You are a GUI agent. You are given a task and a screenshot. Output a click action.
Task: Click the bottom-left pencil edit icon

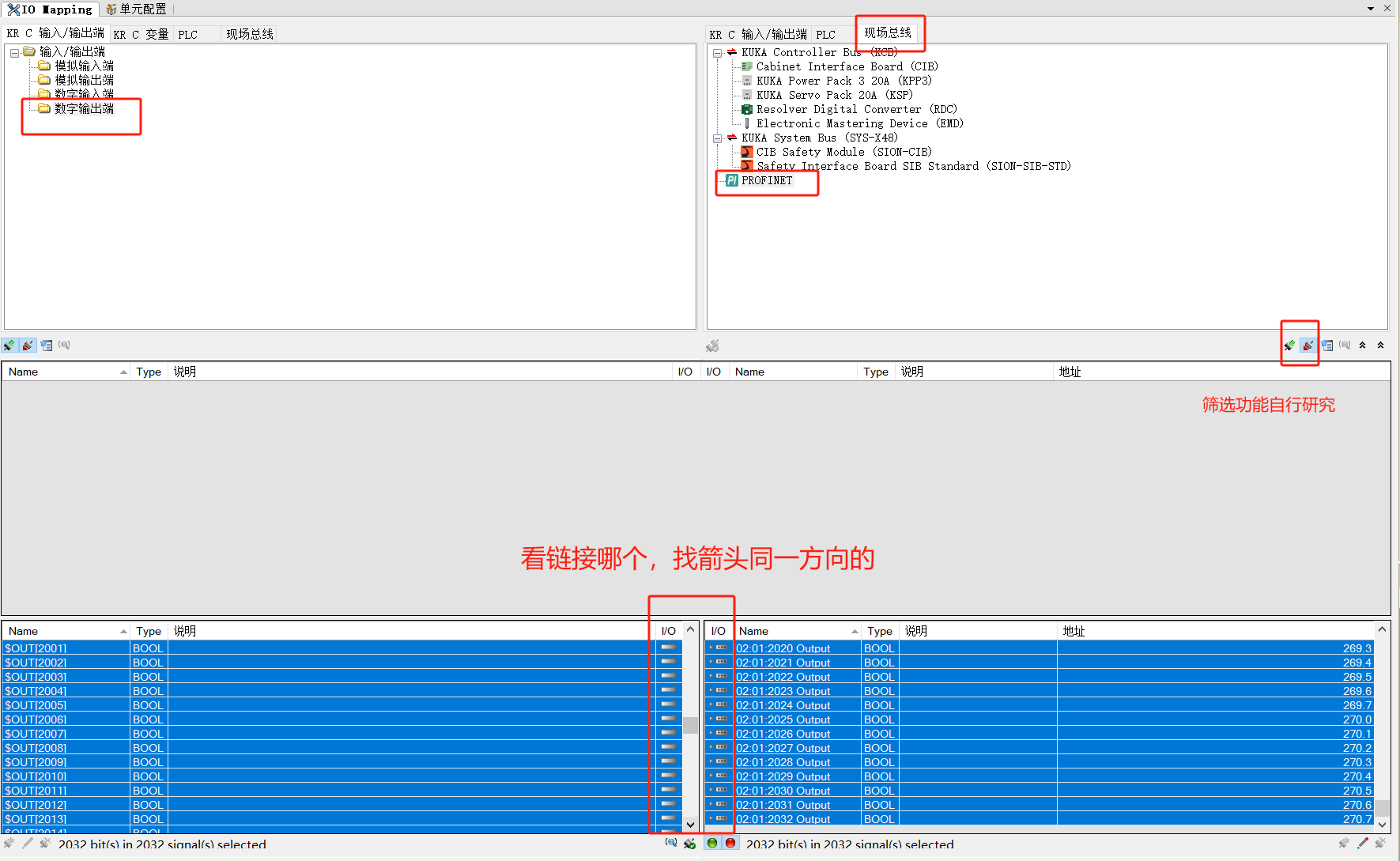pyautogui.click(x=27, y=844)
